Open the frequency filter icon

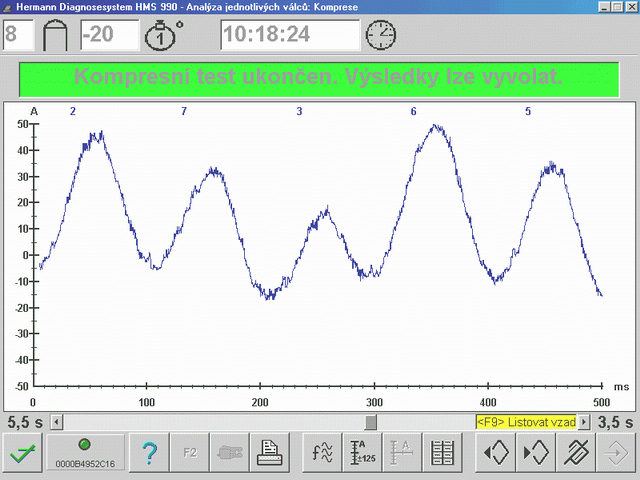pyautogui.click(x=322, y=453)
